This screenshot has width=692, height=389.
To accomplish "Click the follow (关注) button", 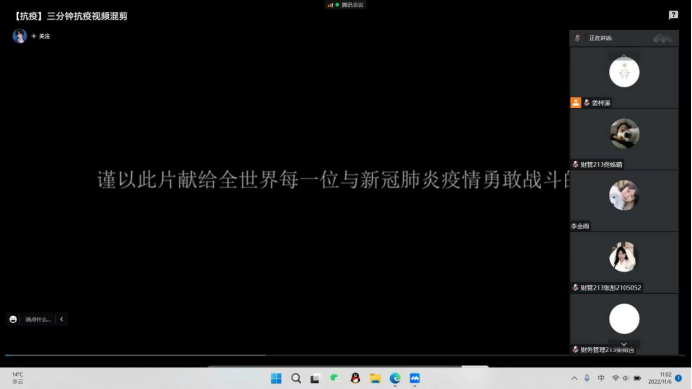I will click(41, 36).
